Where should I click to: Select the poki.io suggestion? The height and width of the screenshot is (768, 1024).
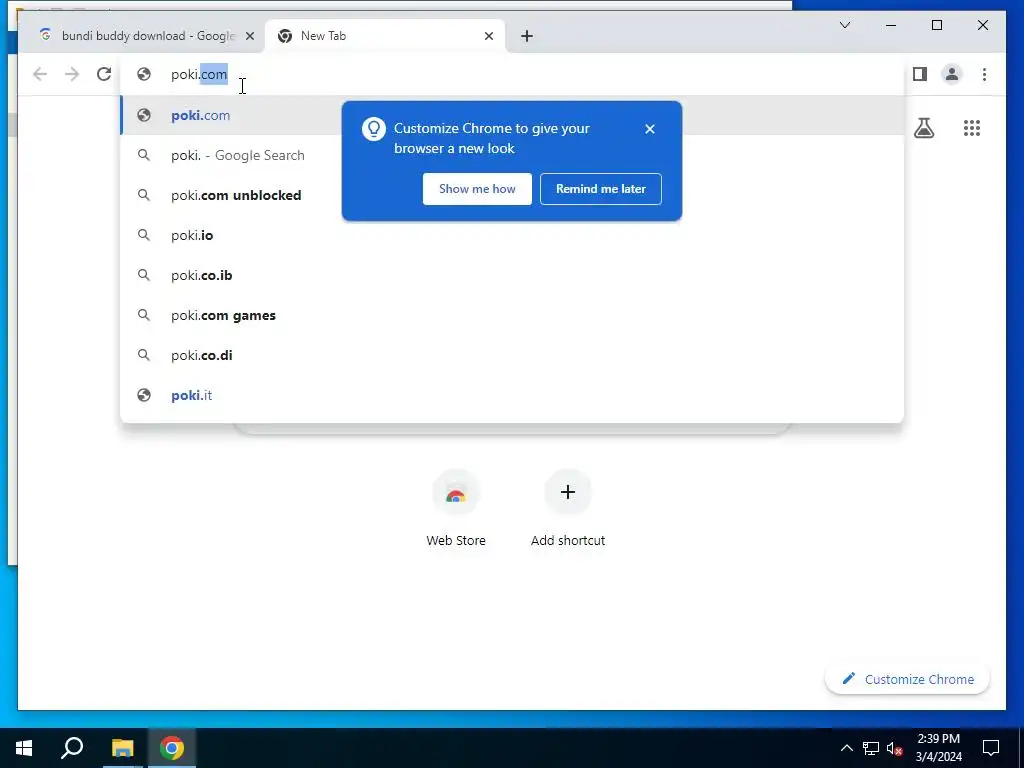click(x=512, y=235)
